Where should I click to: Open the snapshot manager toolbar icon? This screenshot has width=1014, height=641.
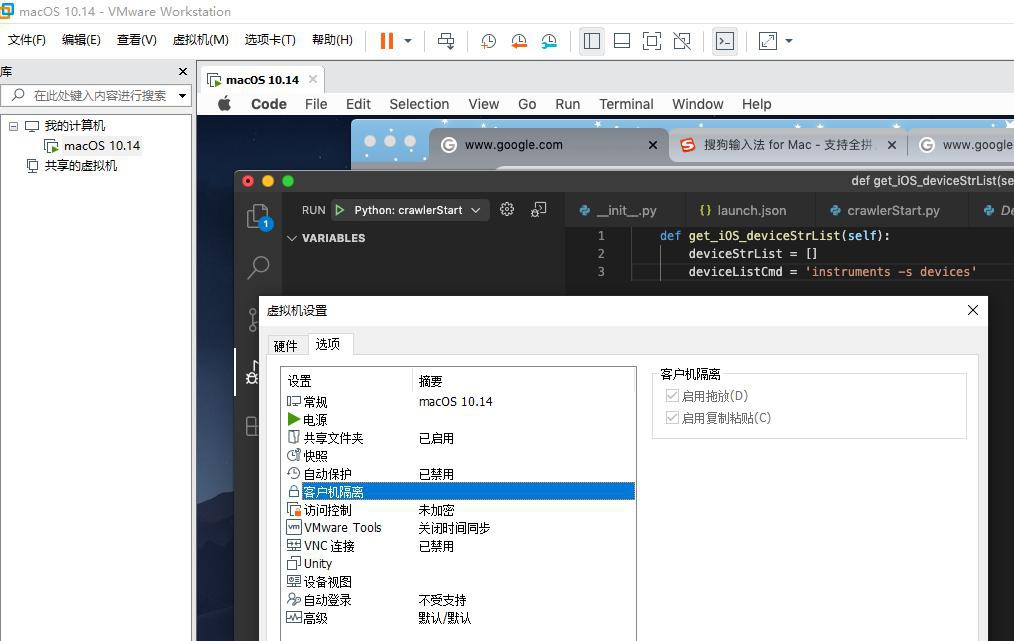point(549,41)
